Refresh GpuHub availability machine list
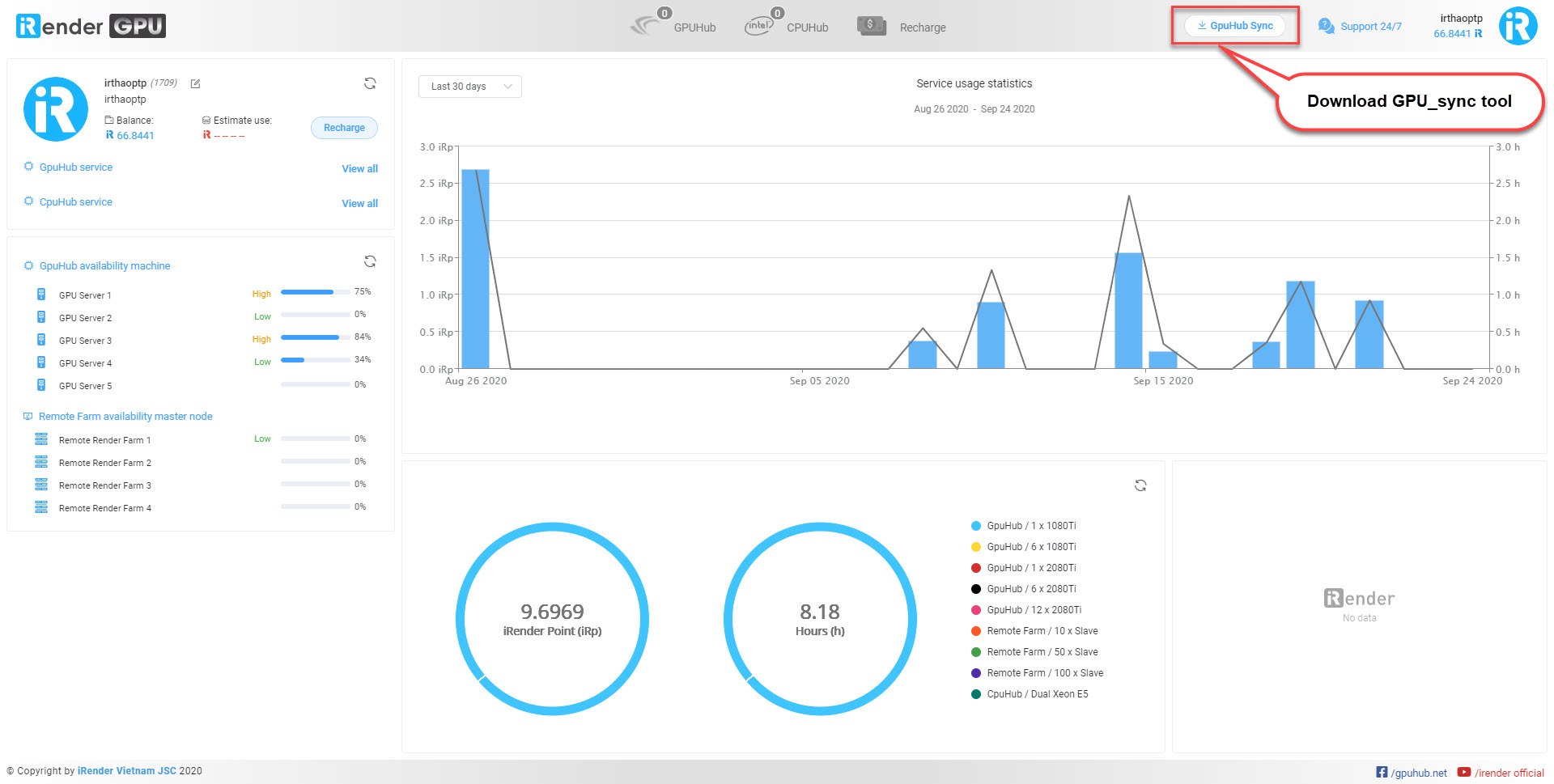The image size is (1554, 784). pyautogui.click(x=370, y=261)
